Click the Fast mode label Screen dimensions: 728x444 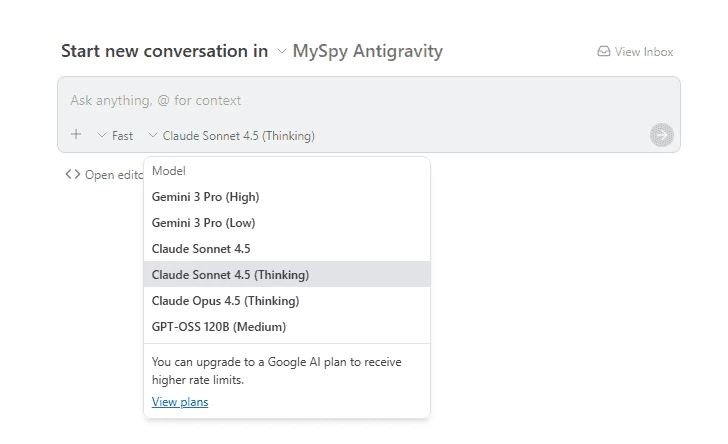(x=122, y=136)
